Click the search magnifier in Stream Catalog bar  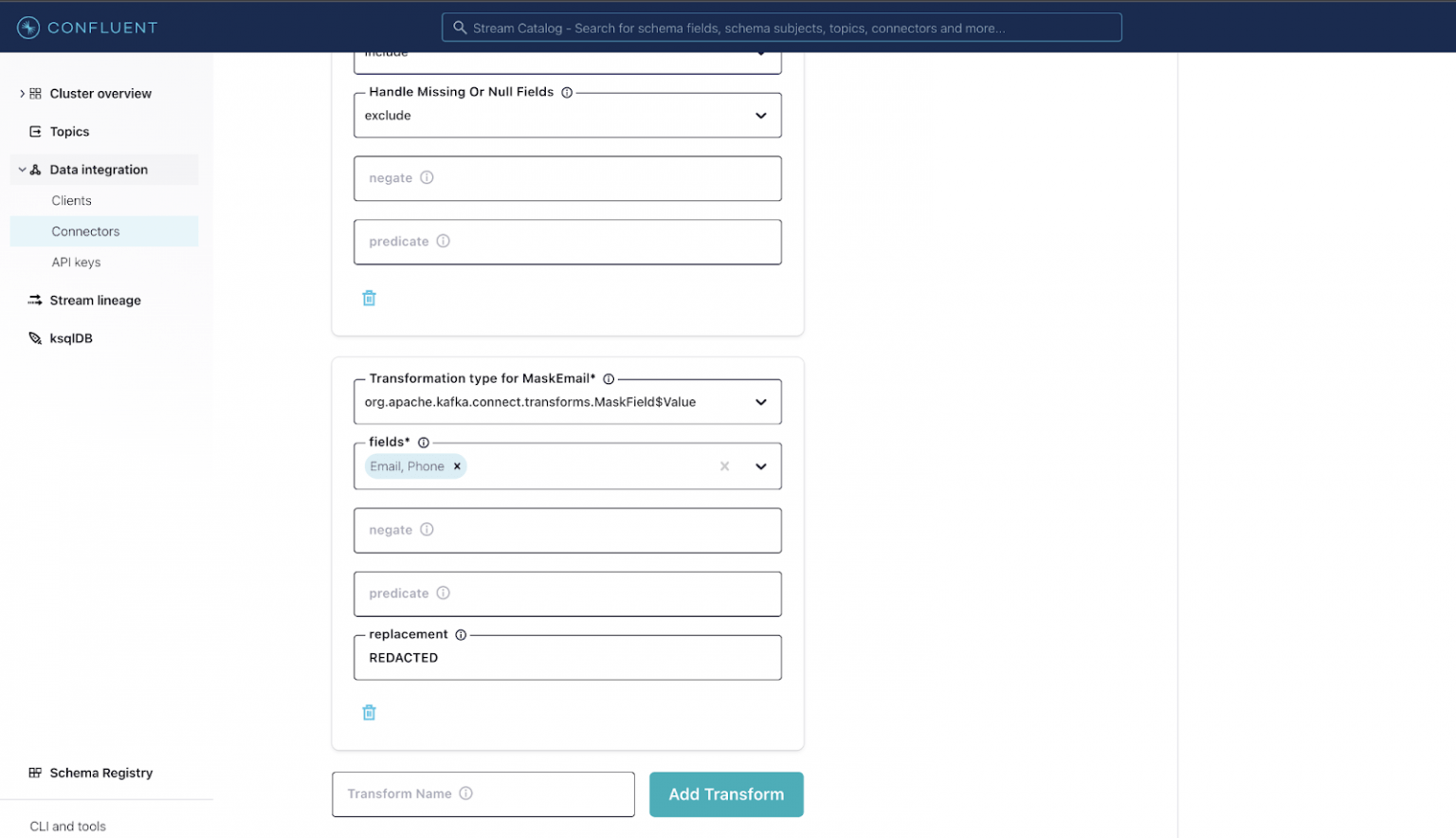[460, 27]
